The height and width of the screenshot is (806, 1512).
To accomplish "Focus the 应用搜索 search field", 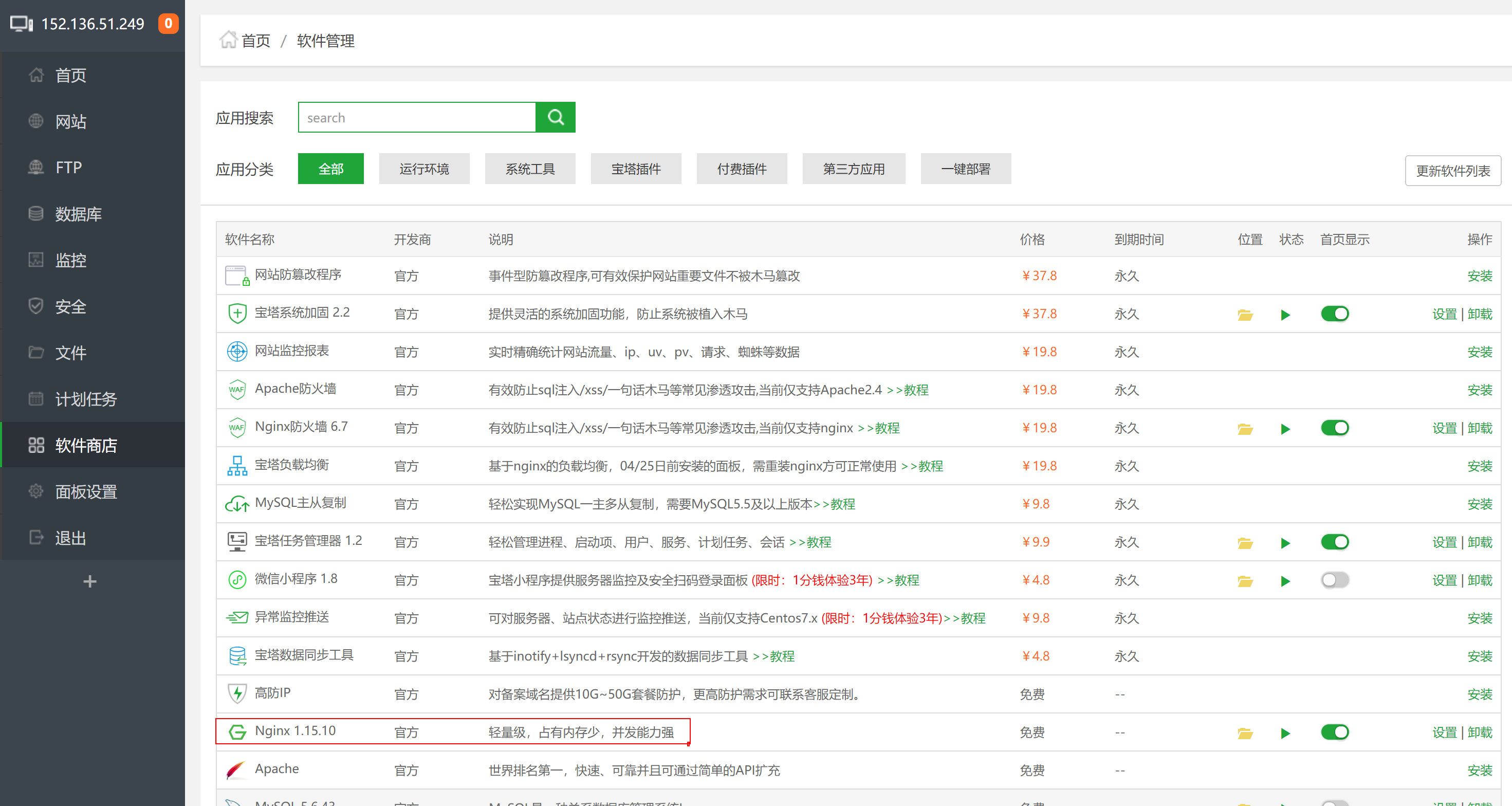I will point(417,117).
